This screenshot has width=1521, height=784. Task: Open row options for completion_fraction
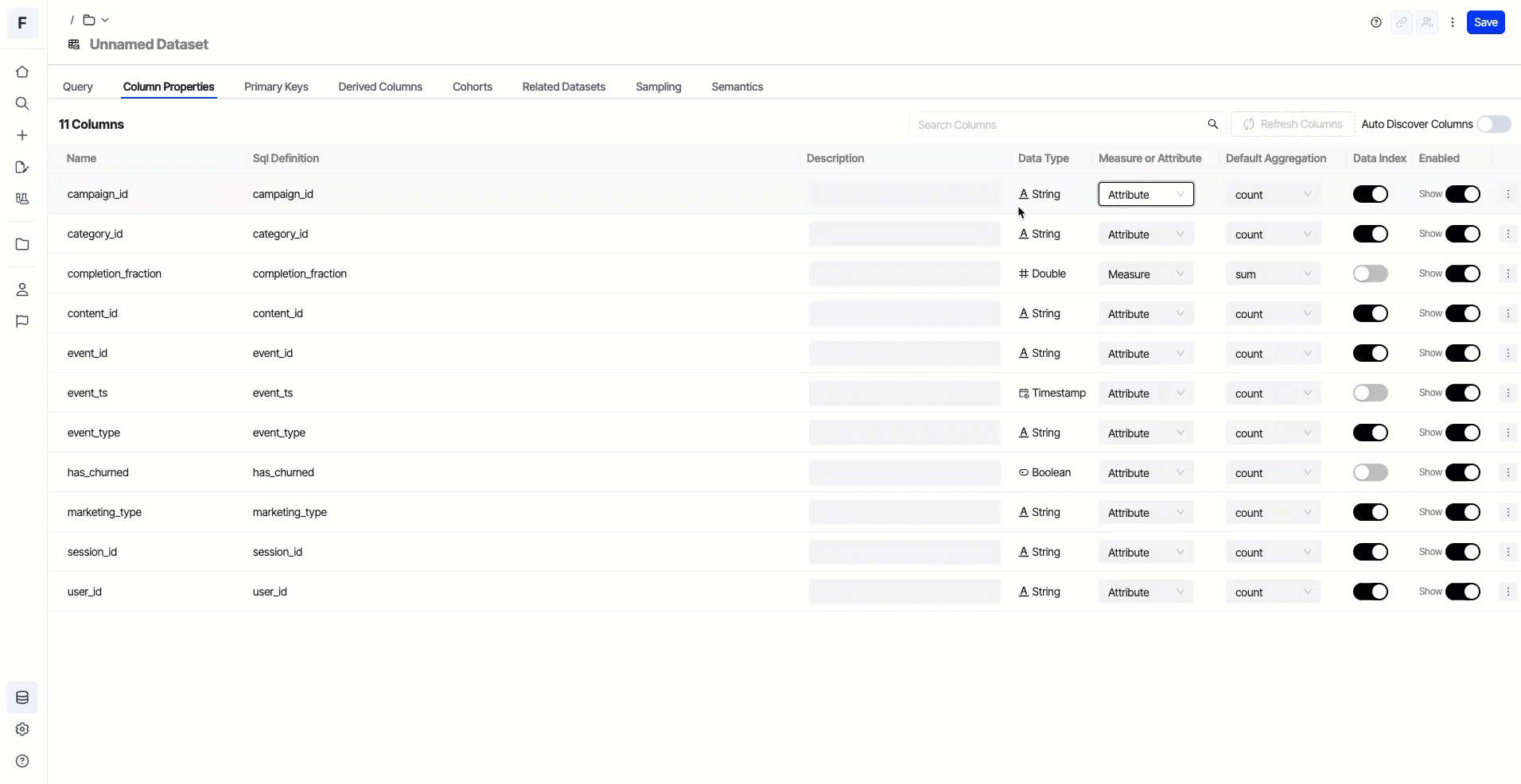click(x=1508, y=274)
